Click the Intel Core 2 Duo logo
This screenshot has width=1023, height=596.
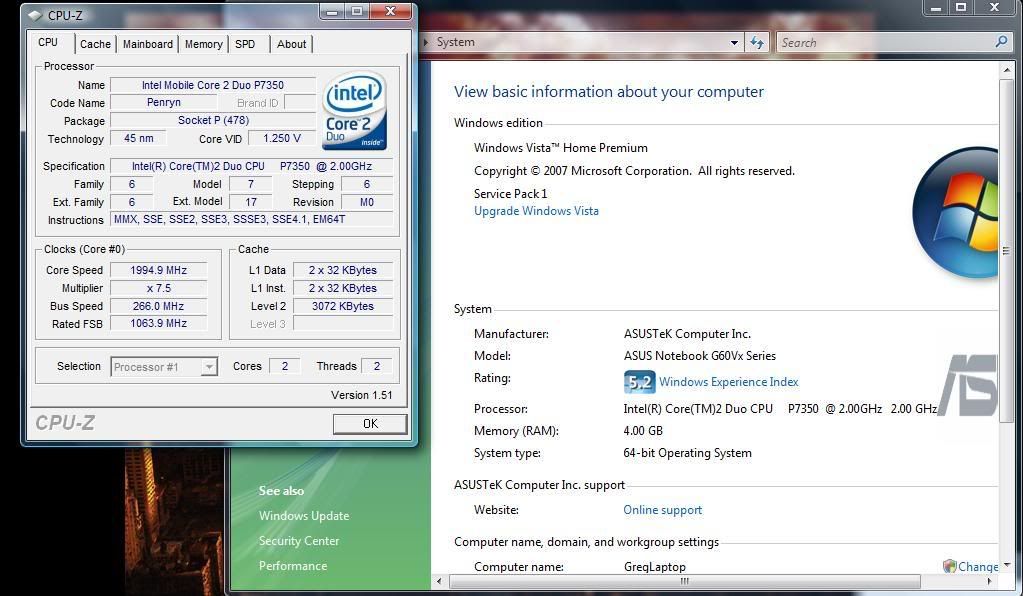(354, 110)
